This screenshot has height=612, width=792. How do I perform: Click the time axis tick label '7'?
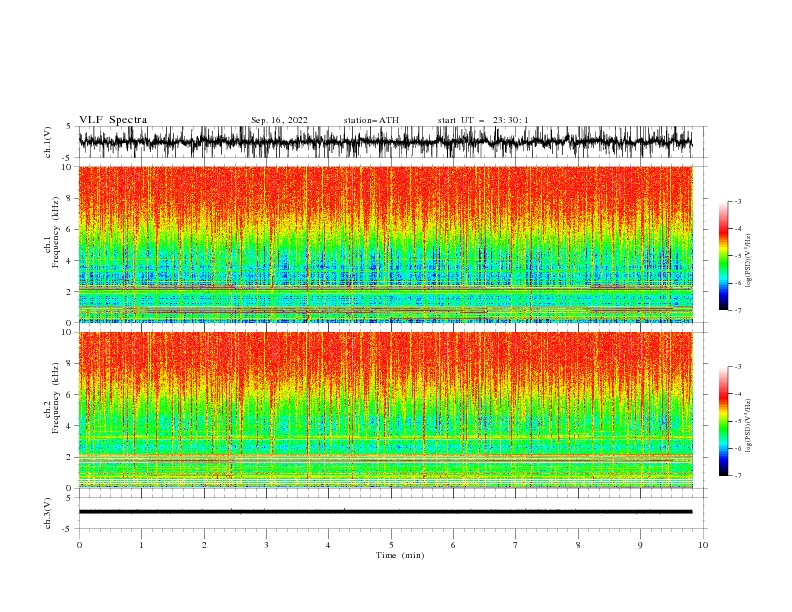(x=516, y=545)
